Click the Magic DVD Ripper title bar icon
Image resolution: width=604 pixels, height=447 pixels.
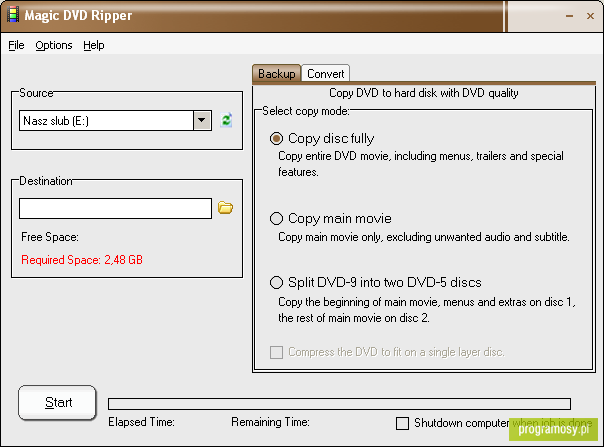[x=12, y=15]
